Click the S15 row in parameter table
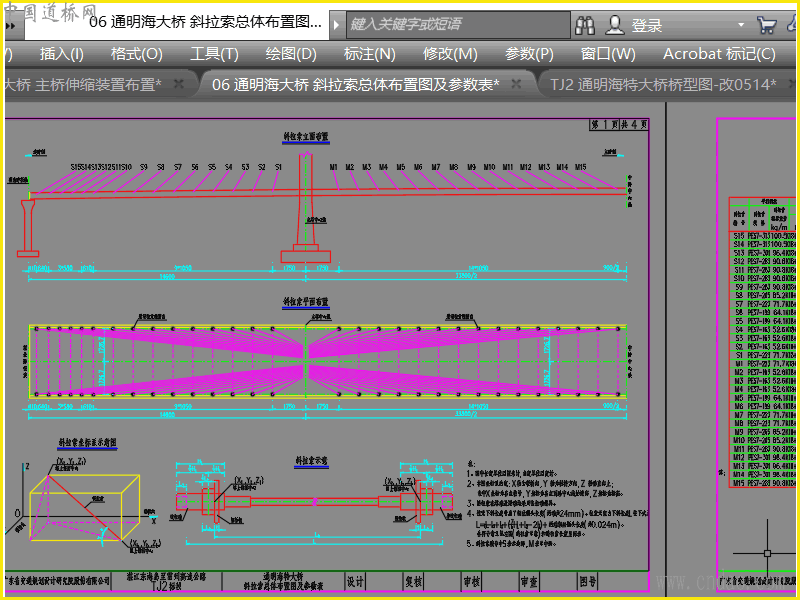Image resolution: width=800 pixels, height=600 pixels. click(x=764, y=236)
